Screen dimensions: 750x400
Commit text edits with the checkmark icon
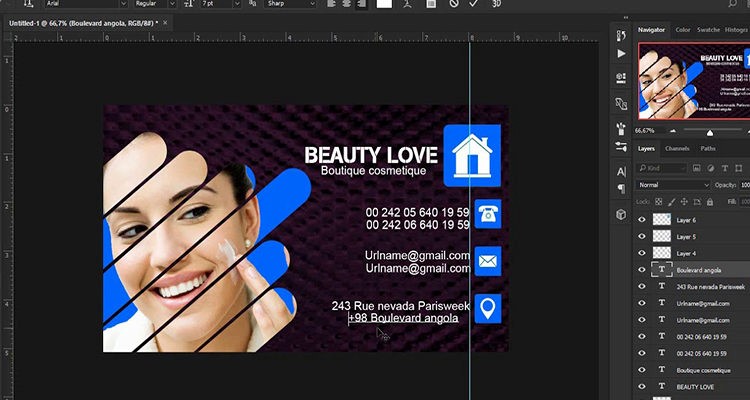pyautogui.click(x=474, y=3)
